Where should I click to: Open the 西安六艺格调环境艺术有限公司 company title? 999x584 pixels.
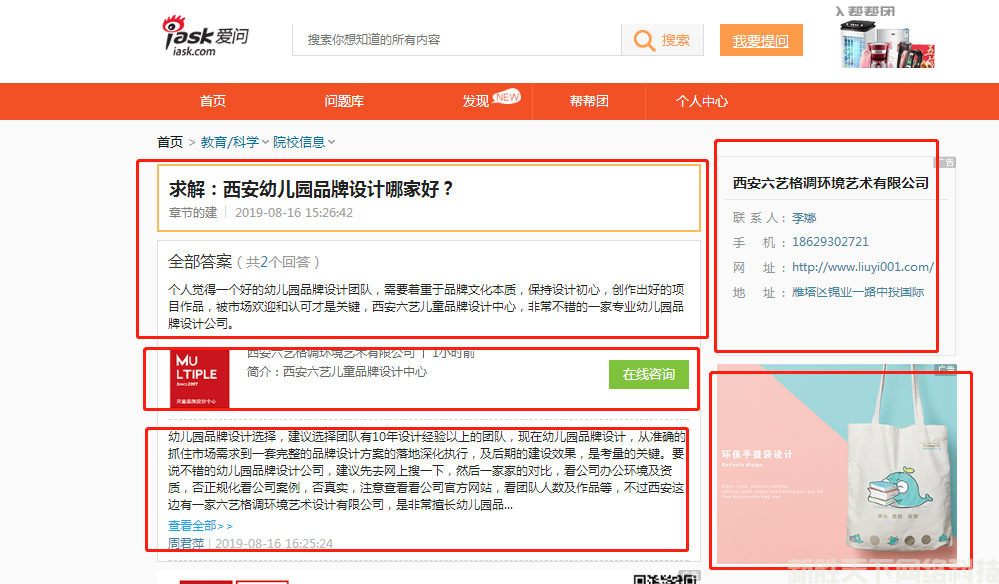830,183
